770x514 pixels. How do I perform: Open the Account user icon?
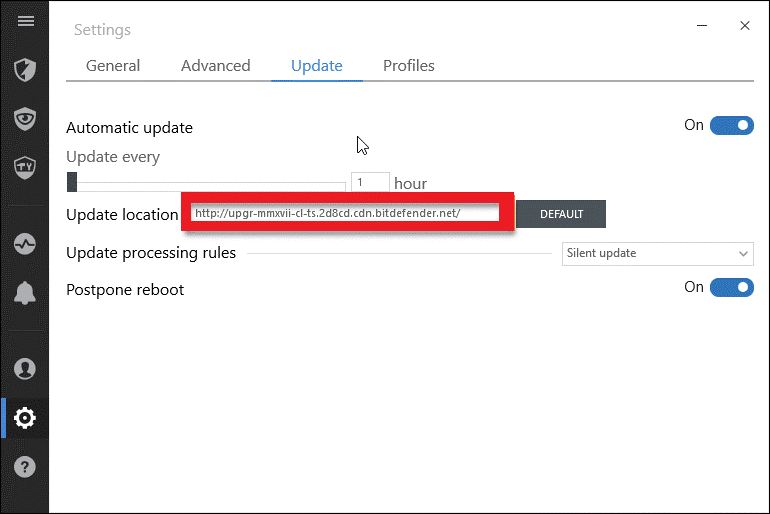[25, 369]
